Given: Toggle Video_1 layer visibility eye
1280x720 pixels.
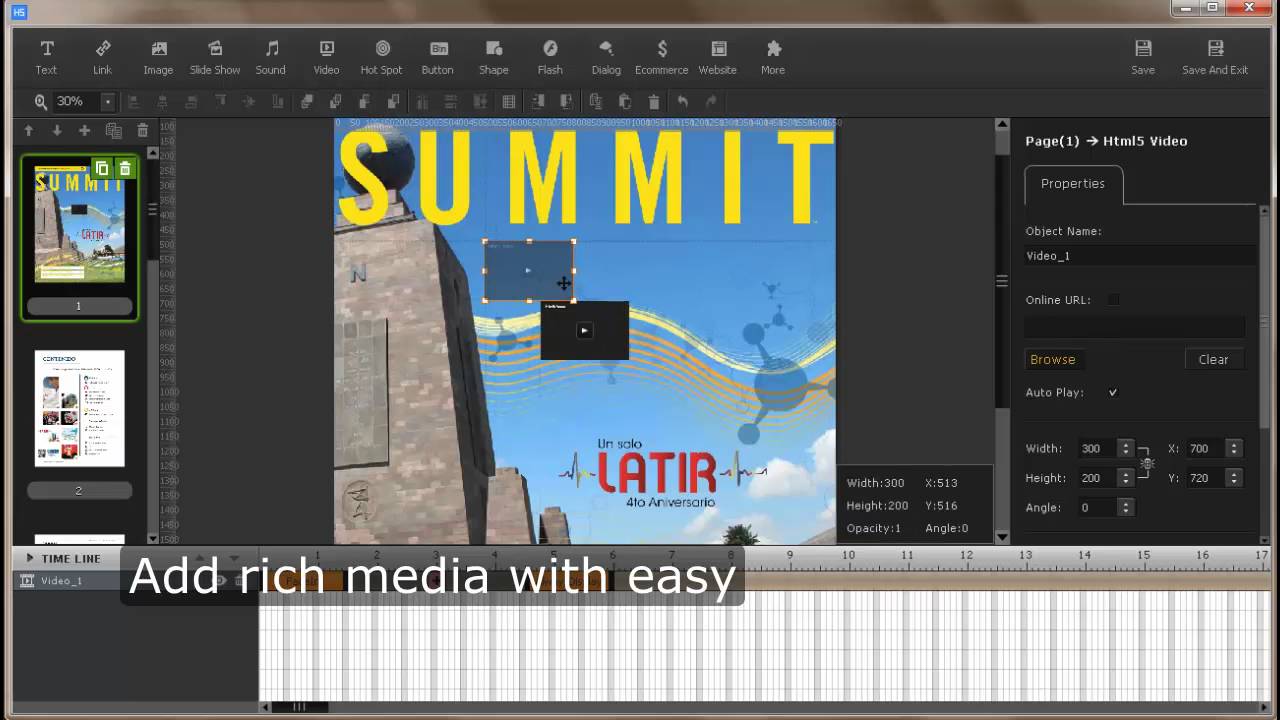Looking at the screenshot, I should click(219, 581).
